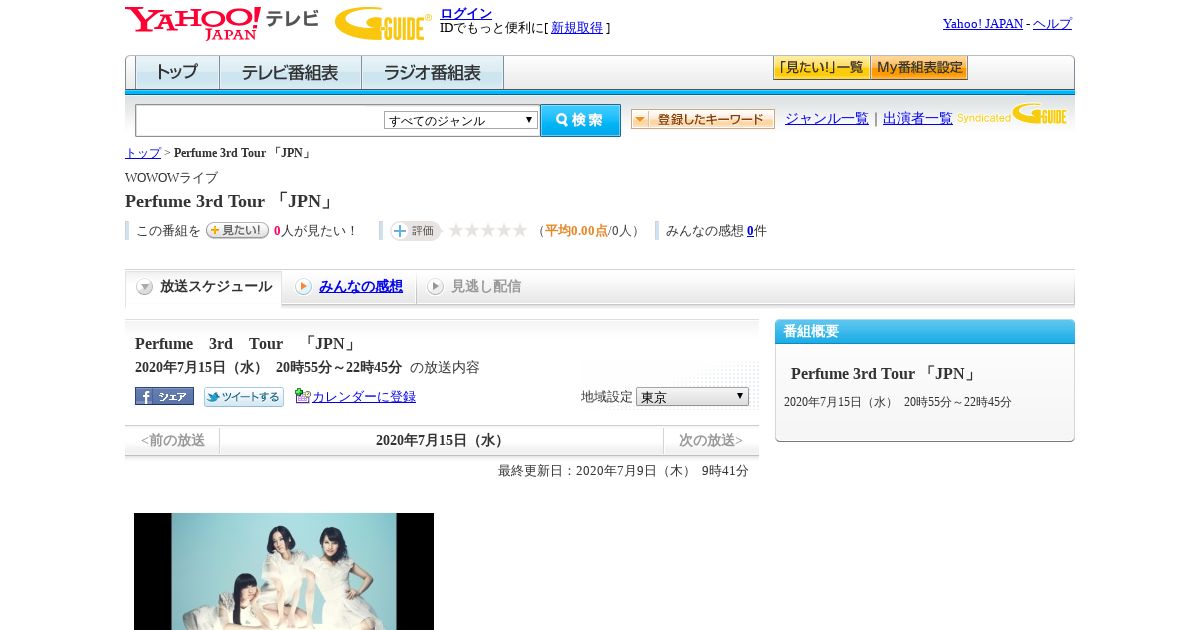The width and height of the screenshot is (1200, 630).
Task: Open the ヘルプ link
Action: point(1052,24)
